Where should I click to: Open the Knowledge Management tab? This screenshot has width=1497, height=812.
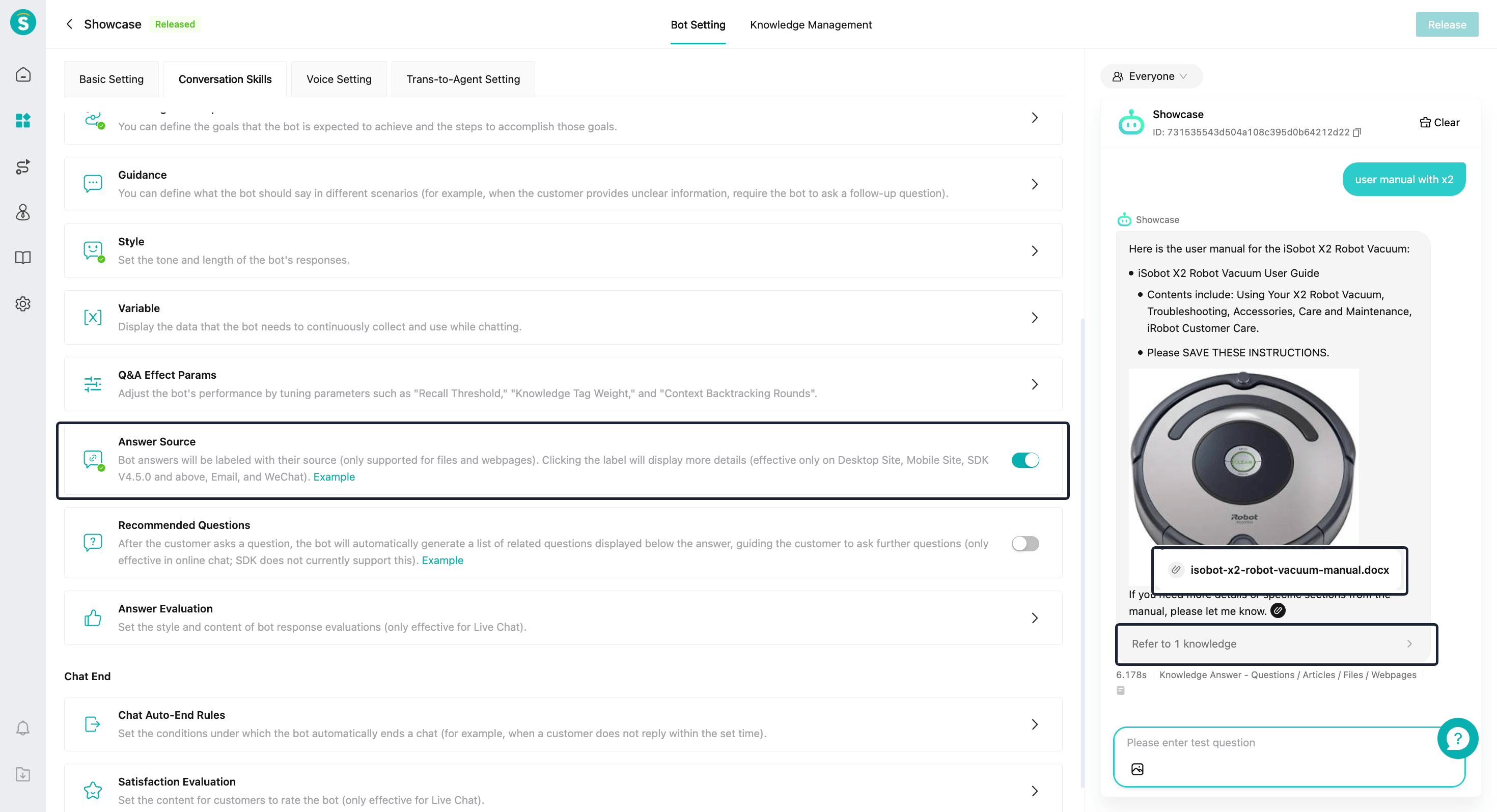coord(810,24)
